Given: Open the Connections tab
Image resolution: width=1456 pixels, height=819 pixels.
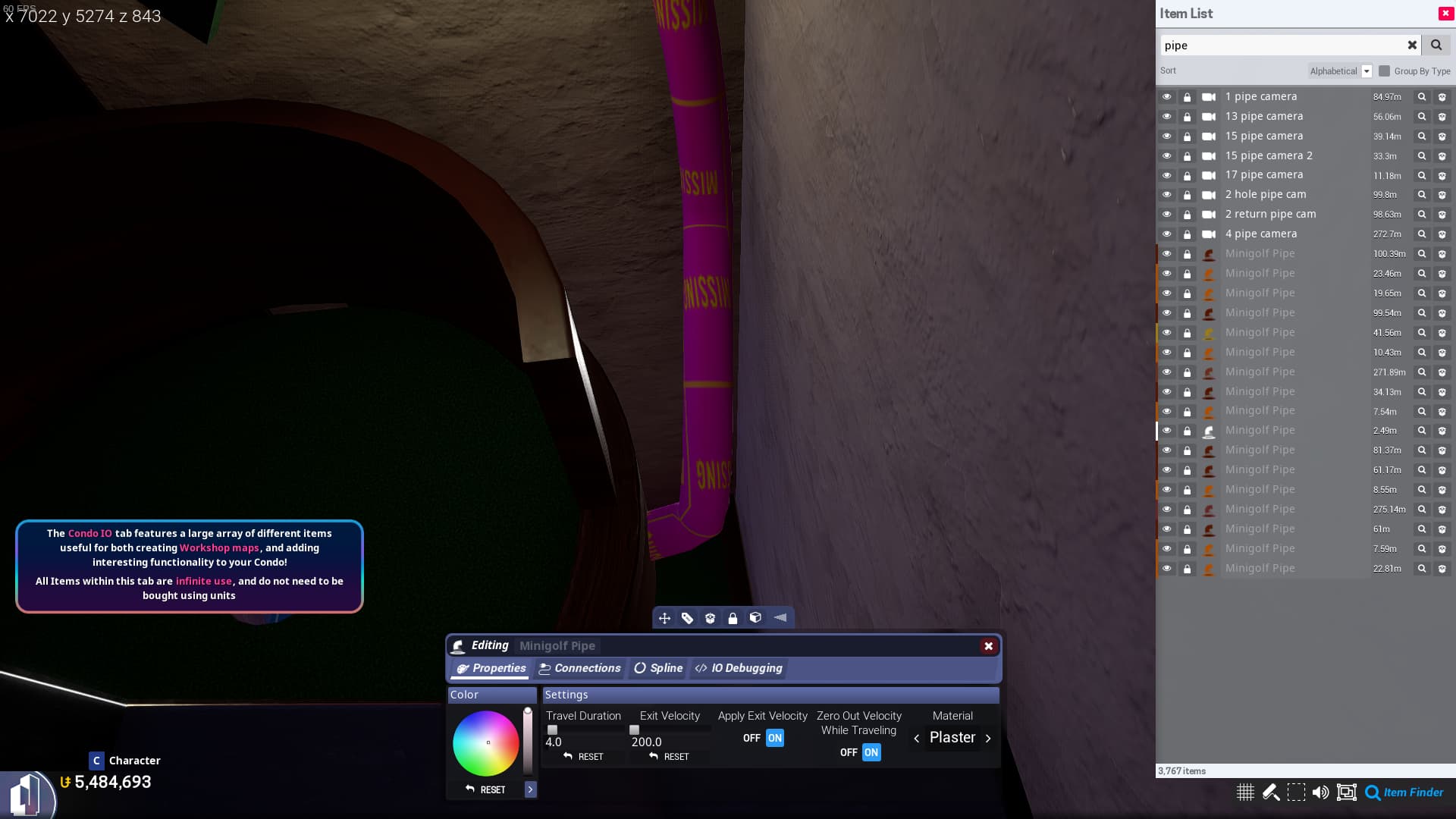Looking at the screenshot, I should [x=579, y=668].
